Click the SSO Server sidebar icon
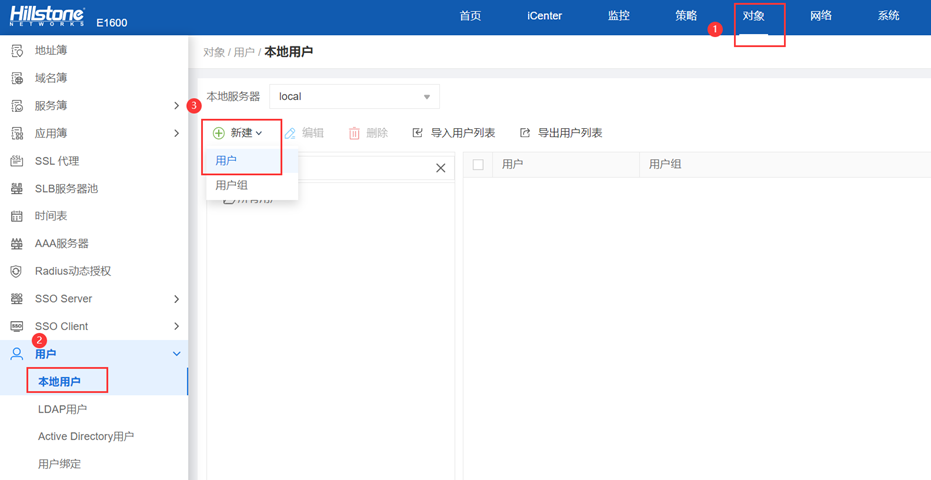The width and height of the screenshot is (931, 480). [17, 299]
